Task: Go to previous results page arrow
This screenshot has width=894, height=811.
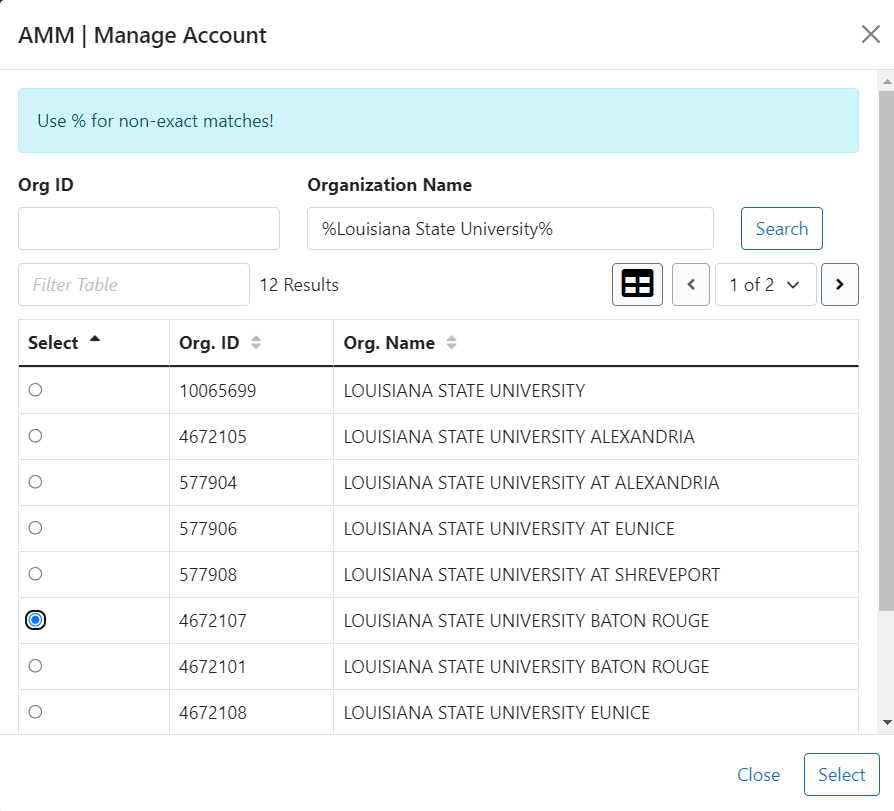Action: pyautogui.click(x=690, y=285)
